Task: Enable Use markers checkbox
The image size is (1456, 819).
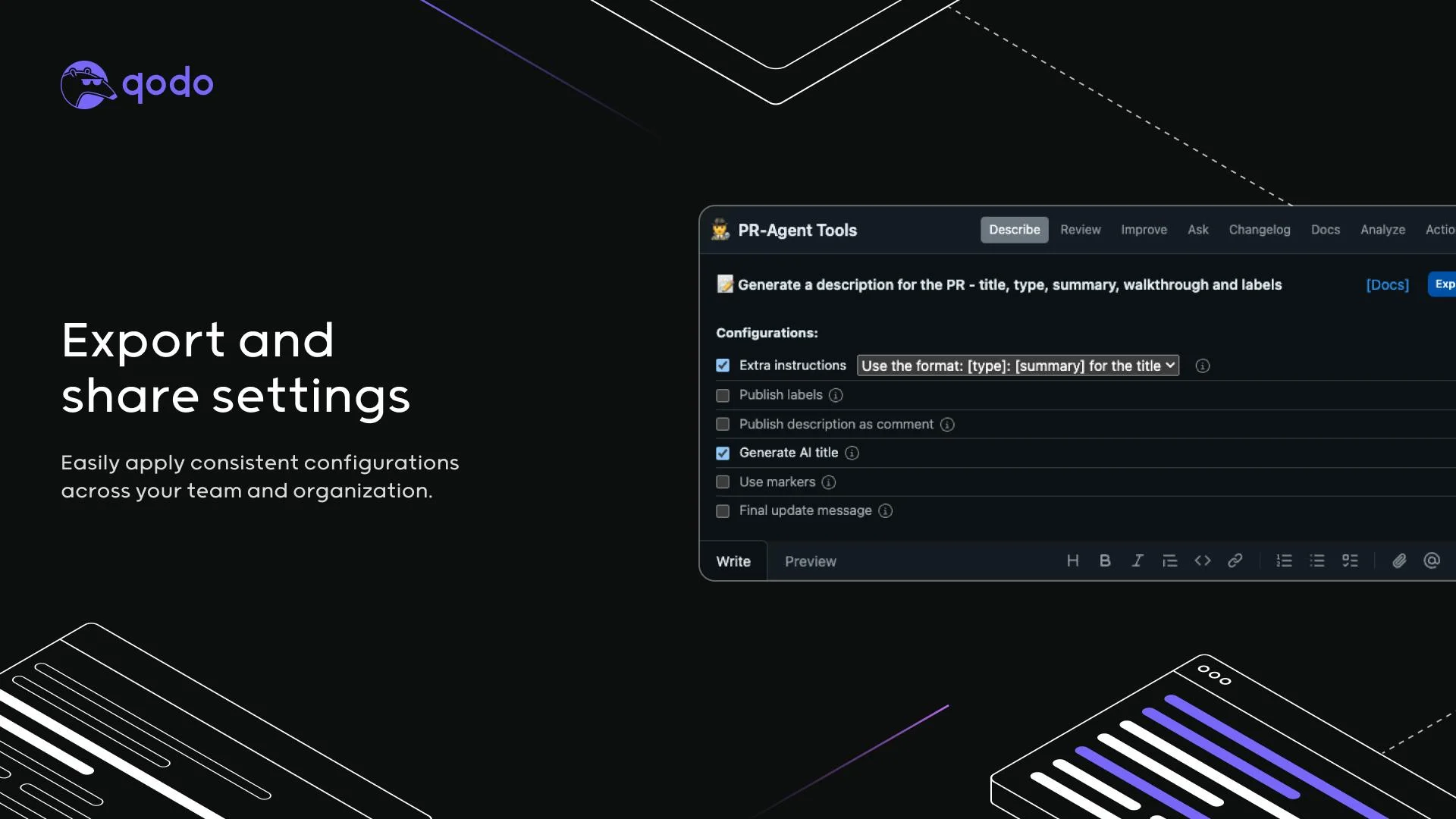Action: [723, 482]
